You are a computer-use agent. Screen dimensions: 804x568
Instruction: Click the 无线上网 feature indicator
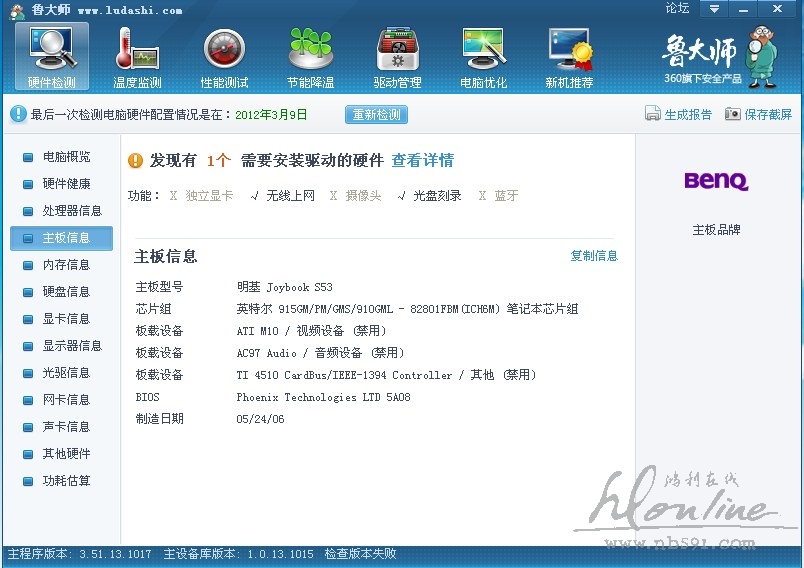coord(283,195)
